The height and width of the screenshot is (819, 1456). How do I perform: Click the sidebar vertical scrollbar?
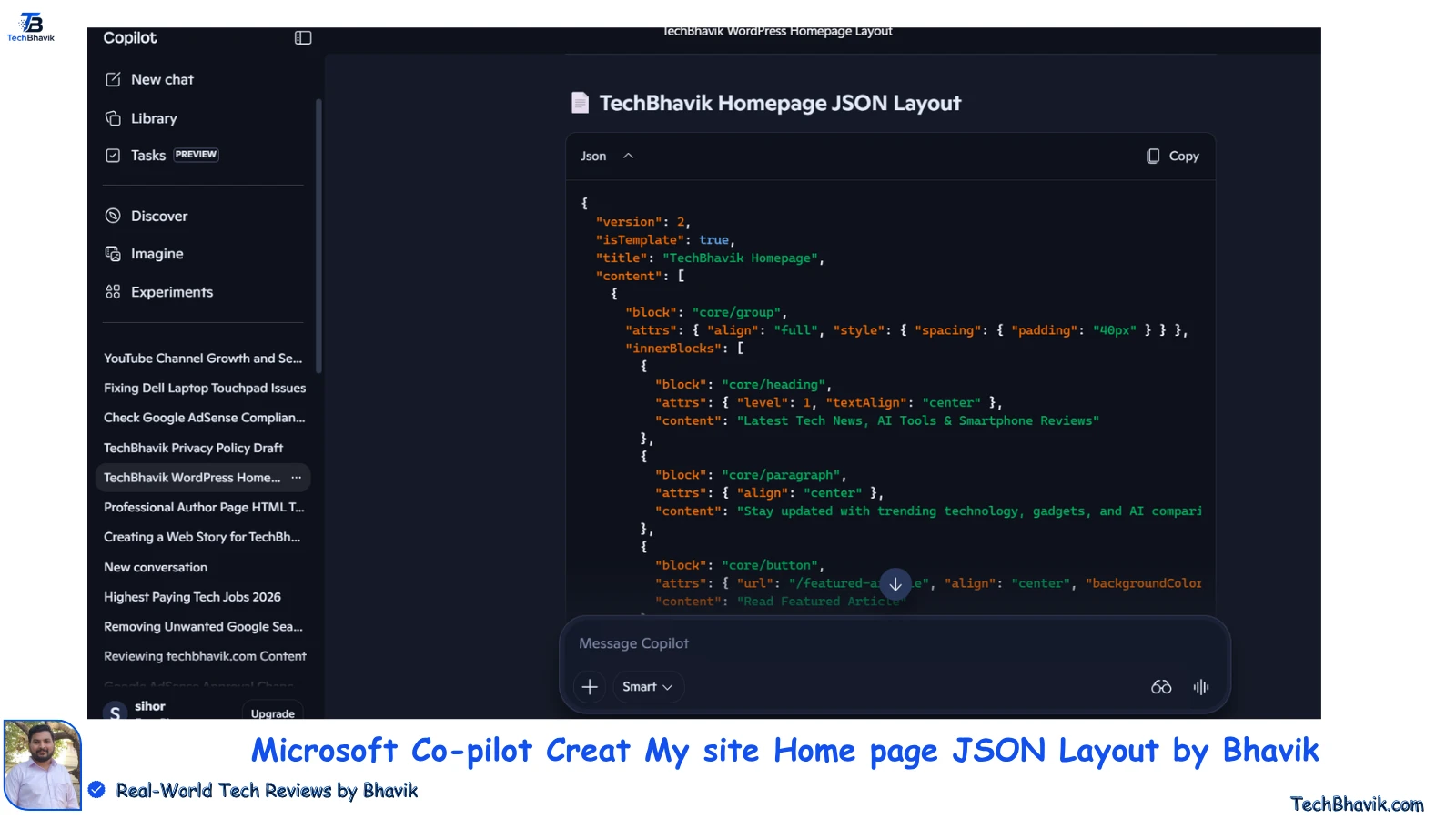[x=318, y=236]
